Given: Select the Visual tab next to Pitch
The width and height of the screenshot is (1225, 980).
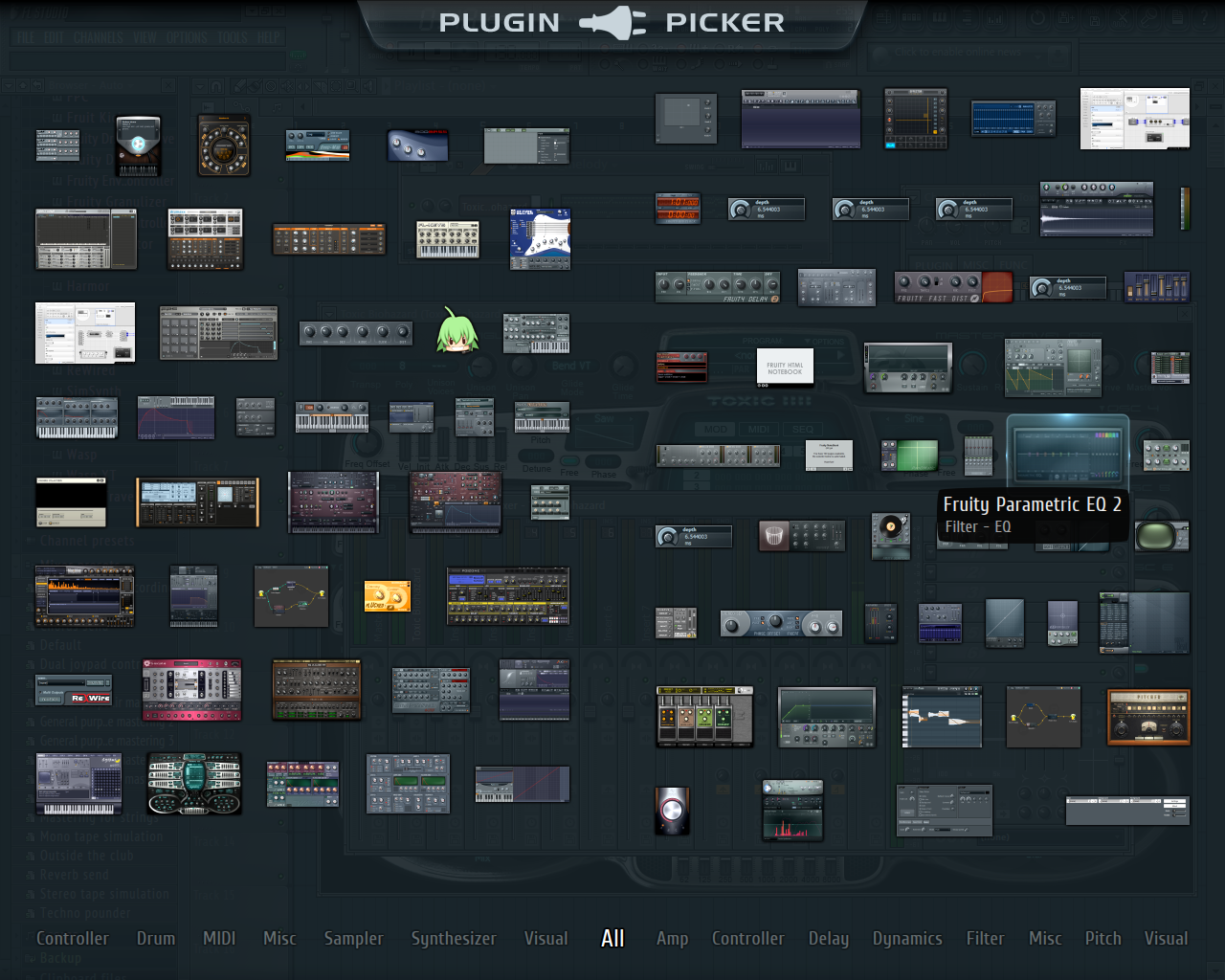Looking at the screenshot, I should [x=1166, y=939].
